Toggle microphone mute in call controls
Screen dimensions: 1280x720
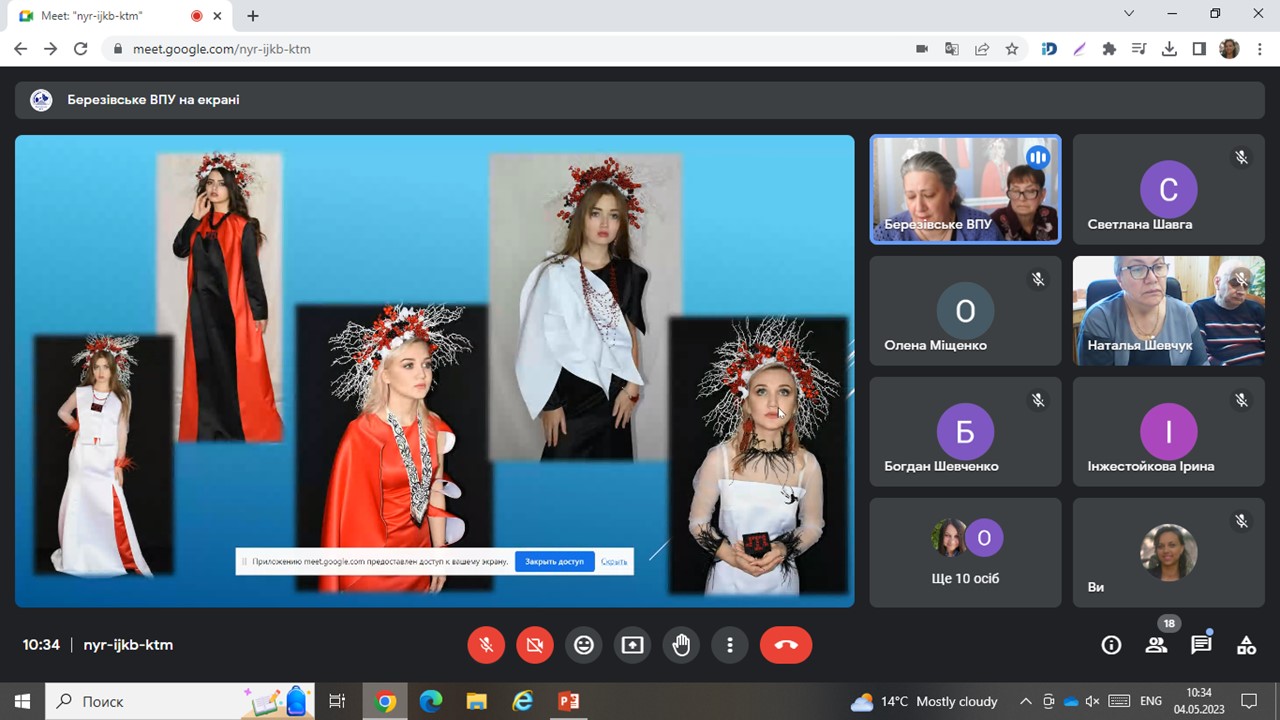[x=486, y=645]
